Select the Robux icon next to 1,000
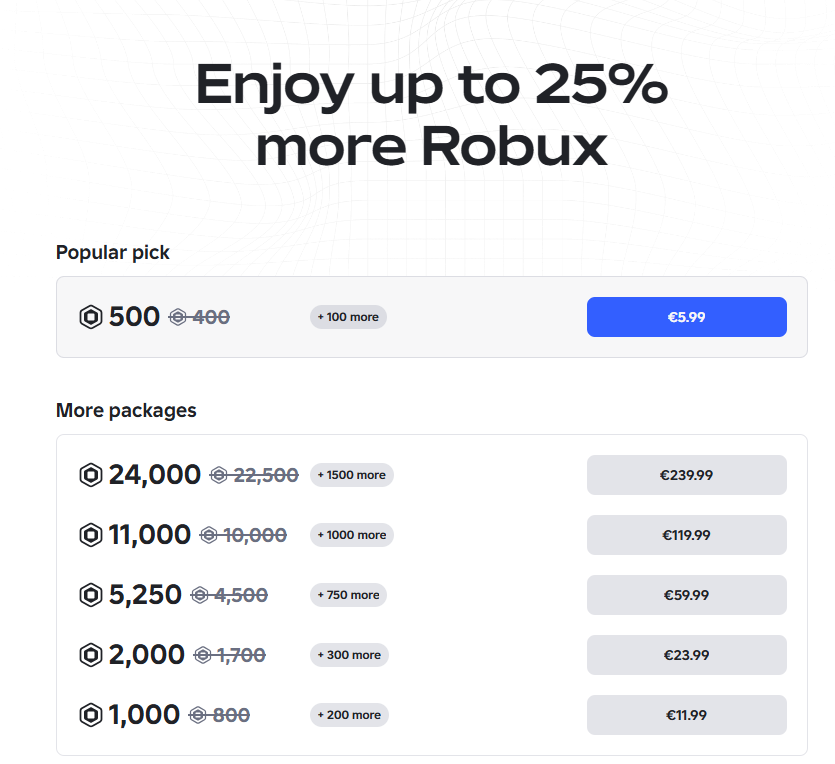 [90, 714]
